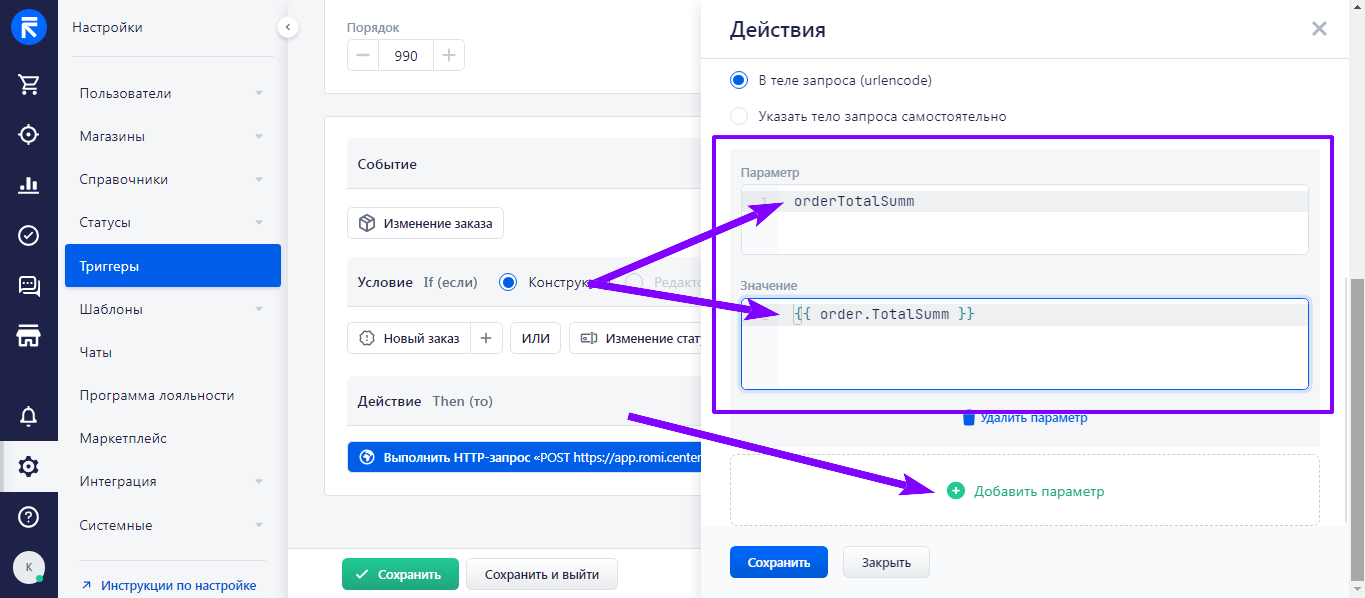1365x598 pixels.
Task: Click blue Сохранить in Действия panel
Action: coord(778,562)
